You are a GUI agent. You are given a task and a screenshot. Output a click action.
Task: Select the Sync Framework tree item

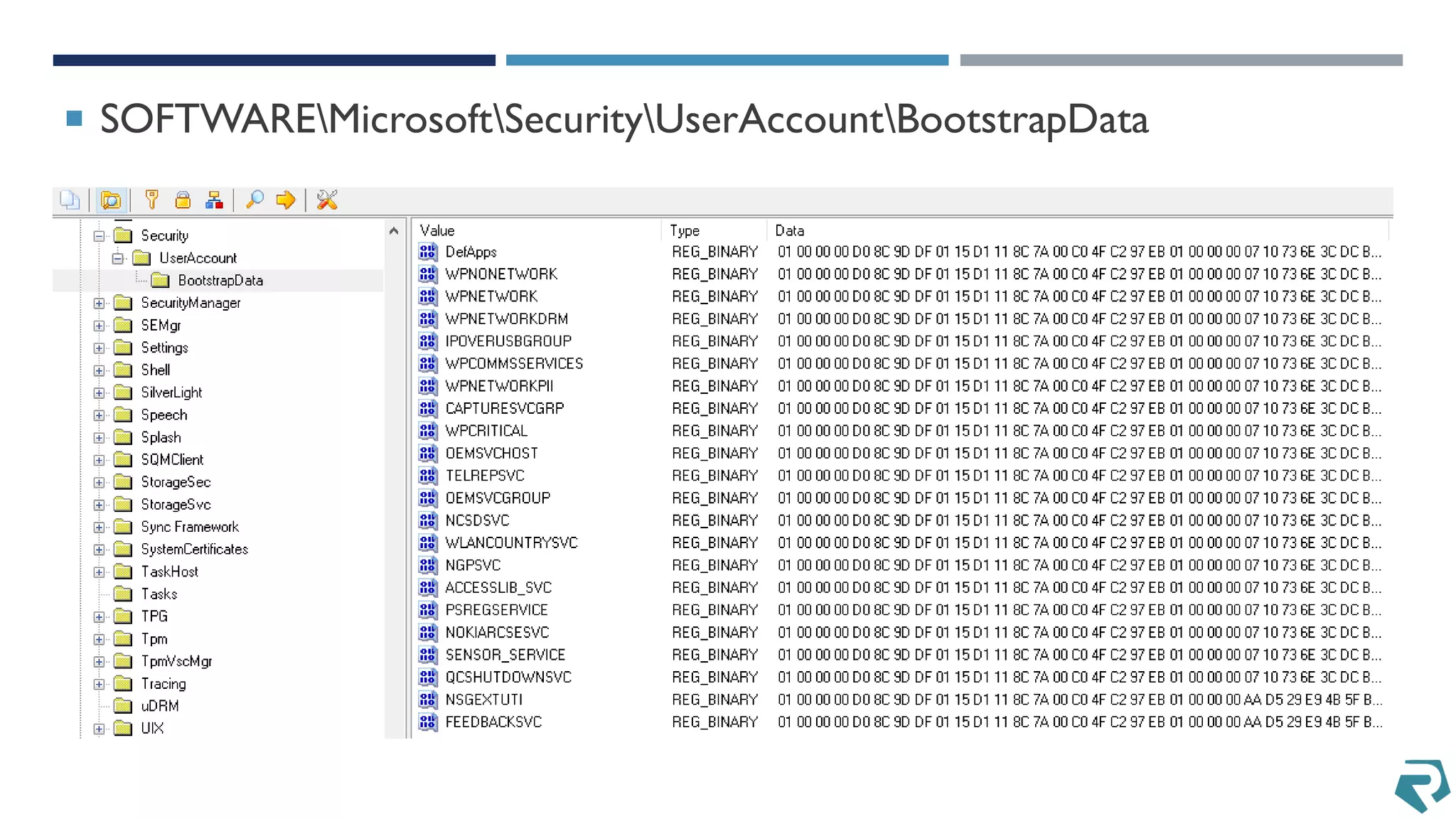[x=190, y=527]
